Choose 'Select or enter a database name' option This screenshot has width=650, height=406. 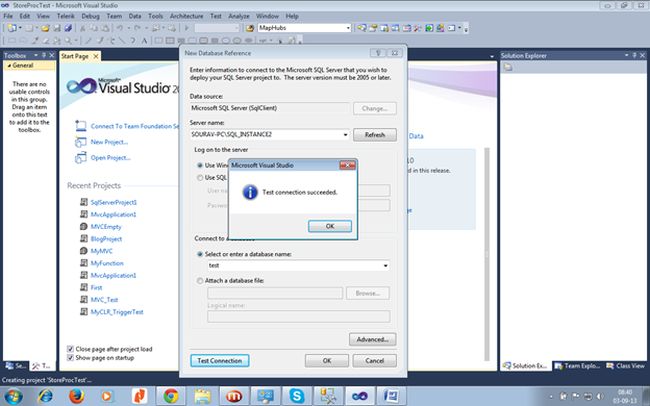coord(200,254)
